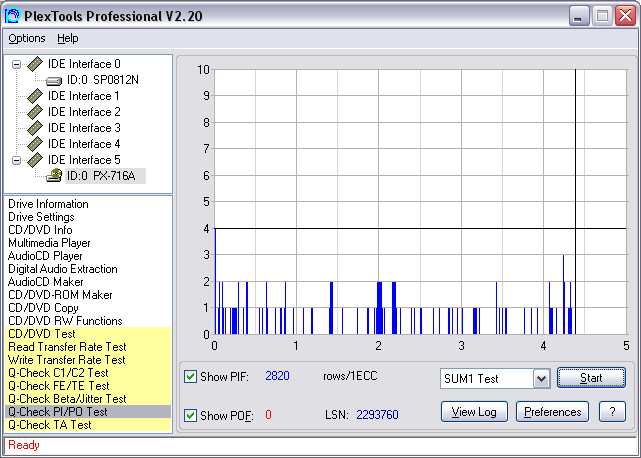This screenshot has width=641, height=458.
Task: Open Drive Settings
Action: 41,217
